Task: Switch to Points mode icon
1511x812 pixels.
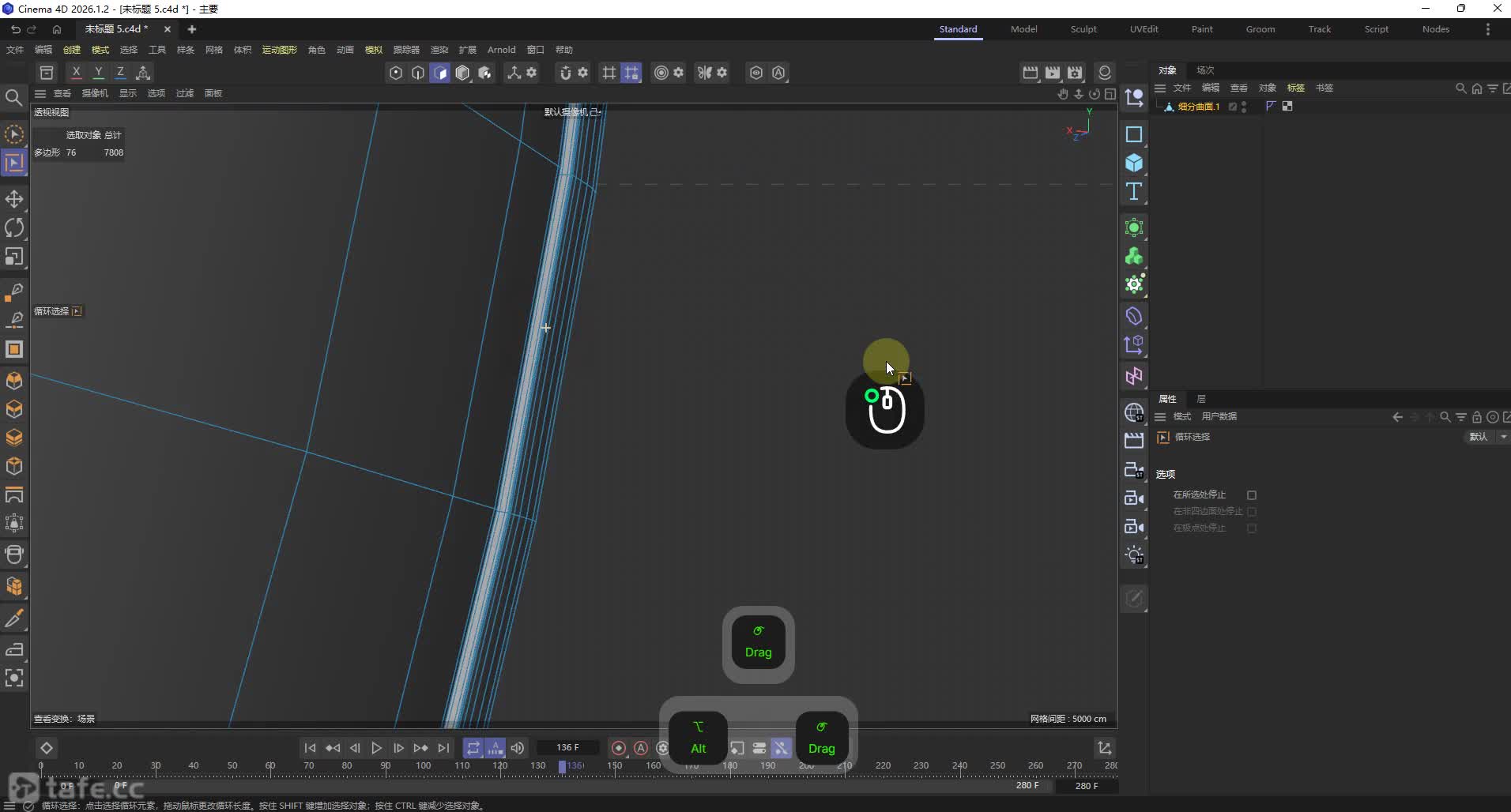Action: coord(396,73)
